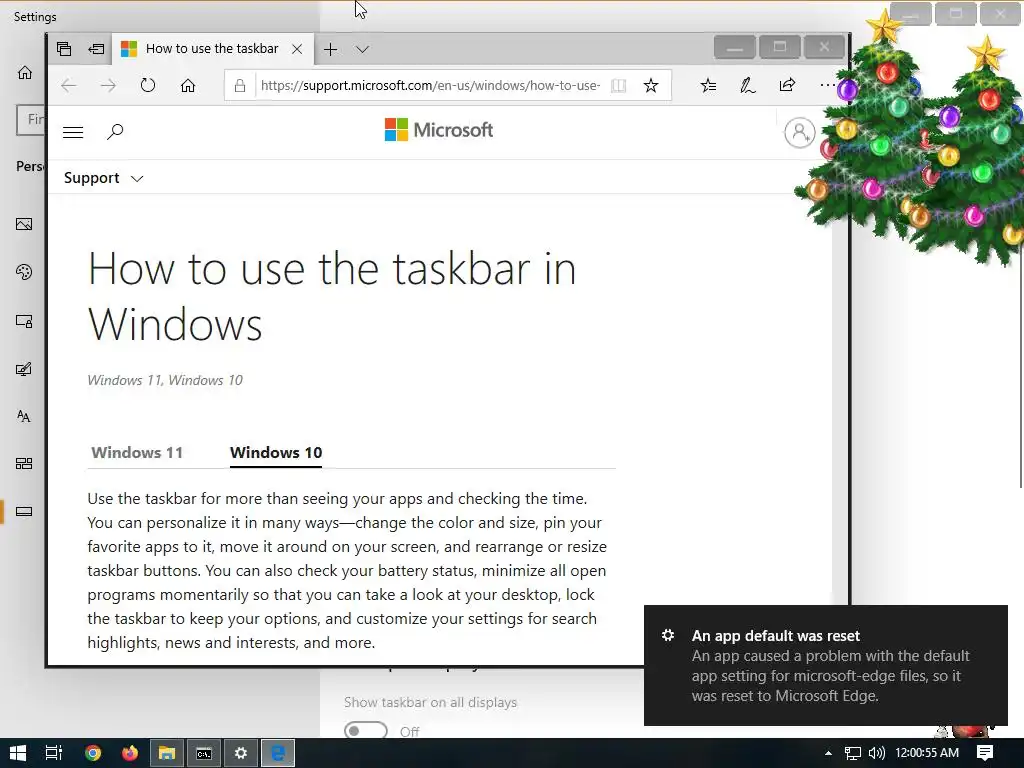1024x768 pixels.
Task: Open the tabs you've set aside icon
Action: tap(64, 49)
